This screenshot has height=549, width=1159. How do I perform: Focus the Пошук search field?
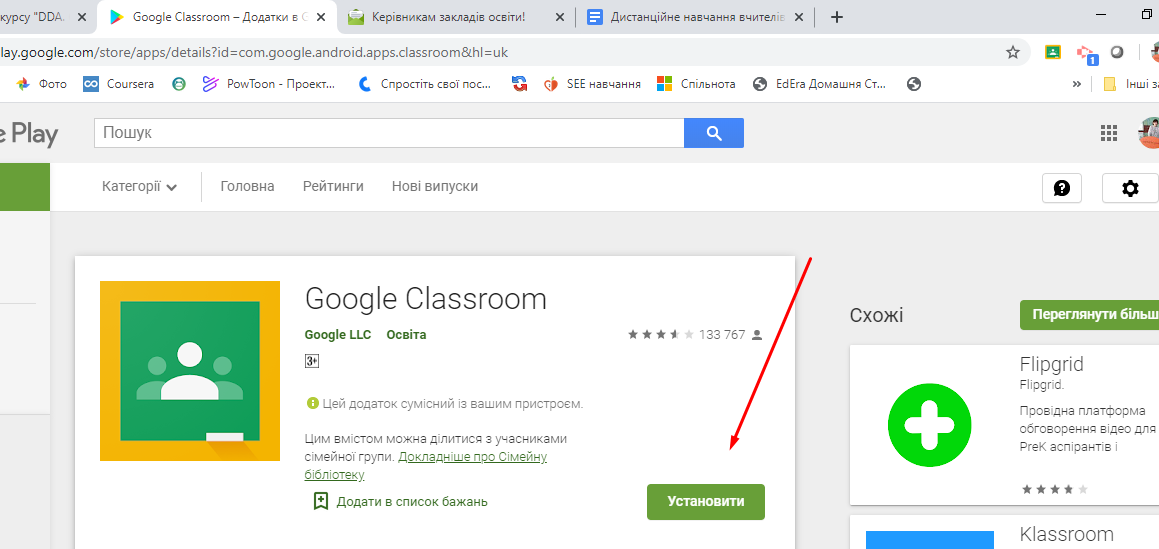tap(389, 133)
